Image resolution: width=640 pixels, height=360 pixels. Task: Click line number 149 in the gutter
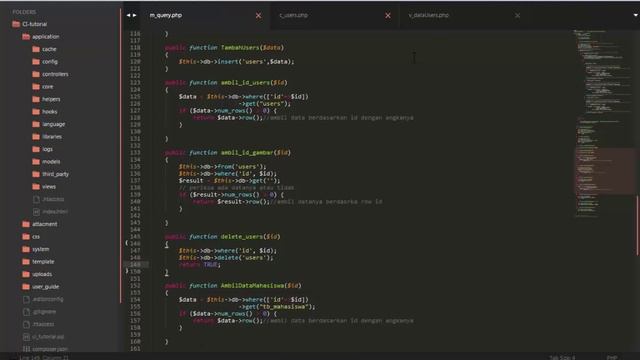[x=135, y=264]
